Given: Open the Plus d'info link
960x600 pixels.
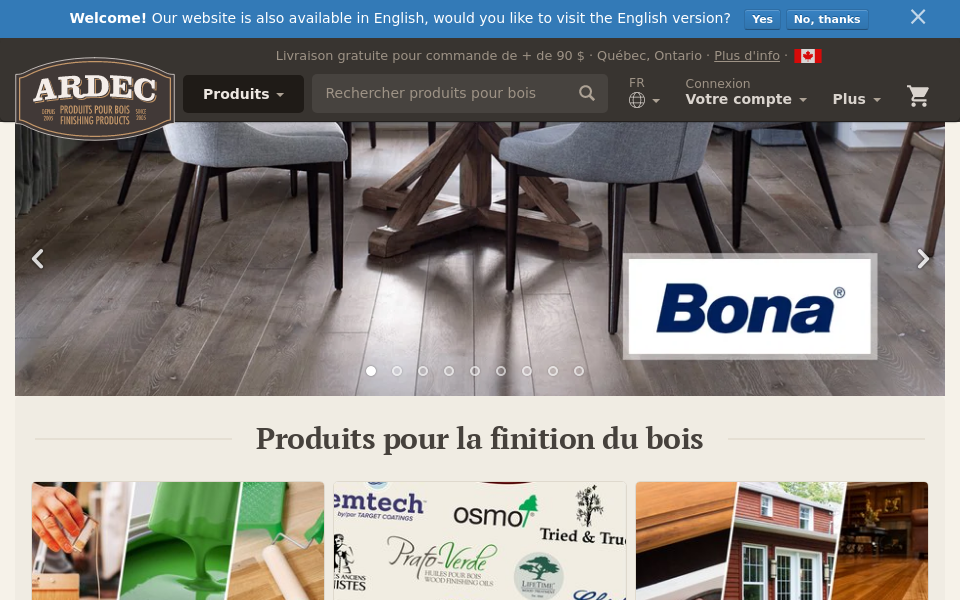Looking at the screenshot, I should tap(746, 56).
